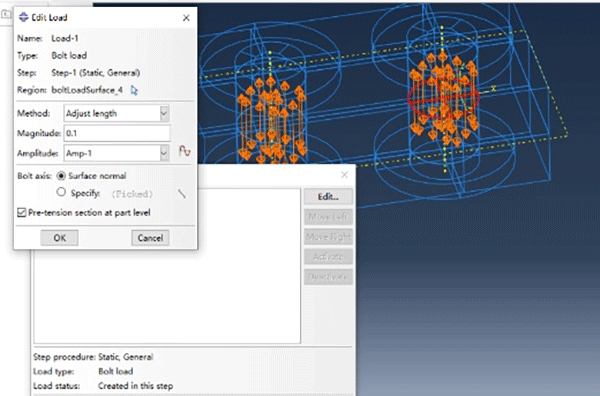Click the Cancel button
The height and width of the screenshot is (396, 600).
point(150,238)
